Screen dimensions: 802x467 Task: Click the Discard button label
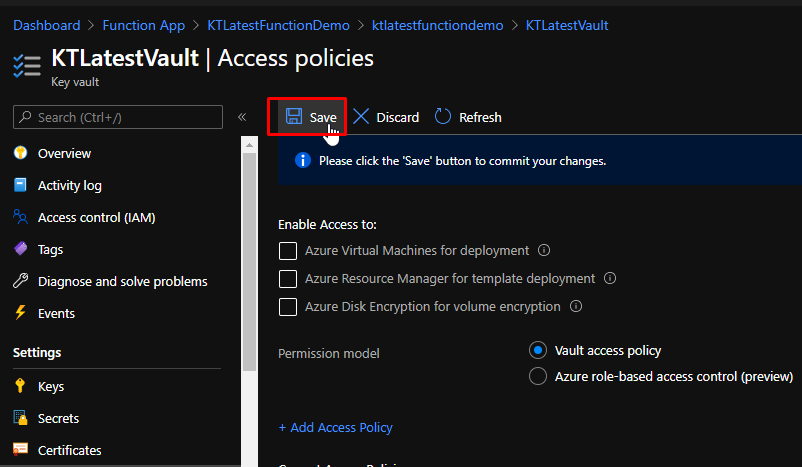(397, 117)
